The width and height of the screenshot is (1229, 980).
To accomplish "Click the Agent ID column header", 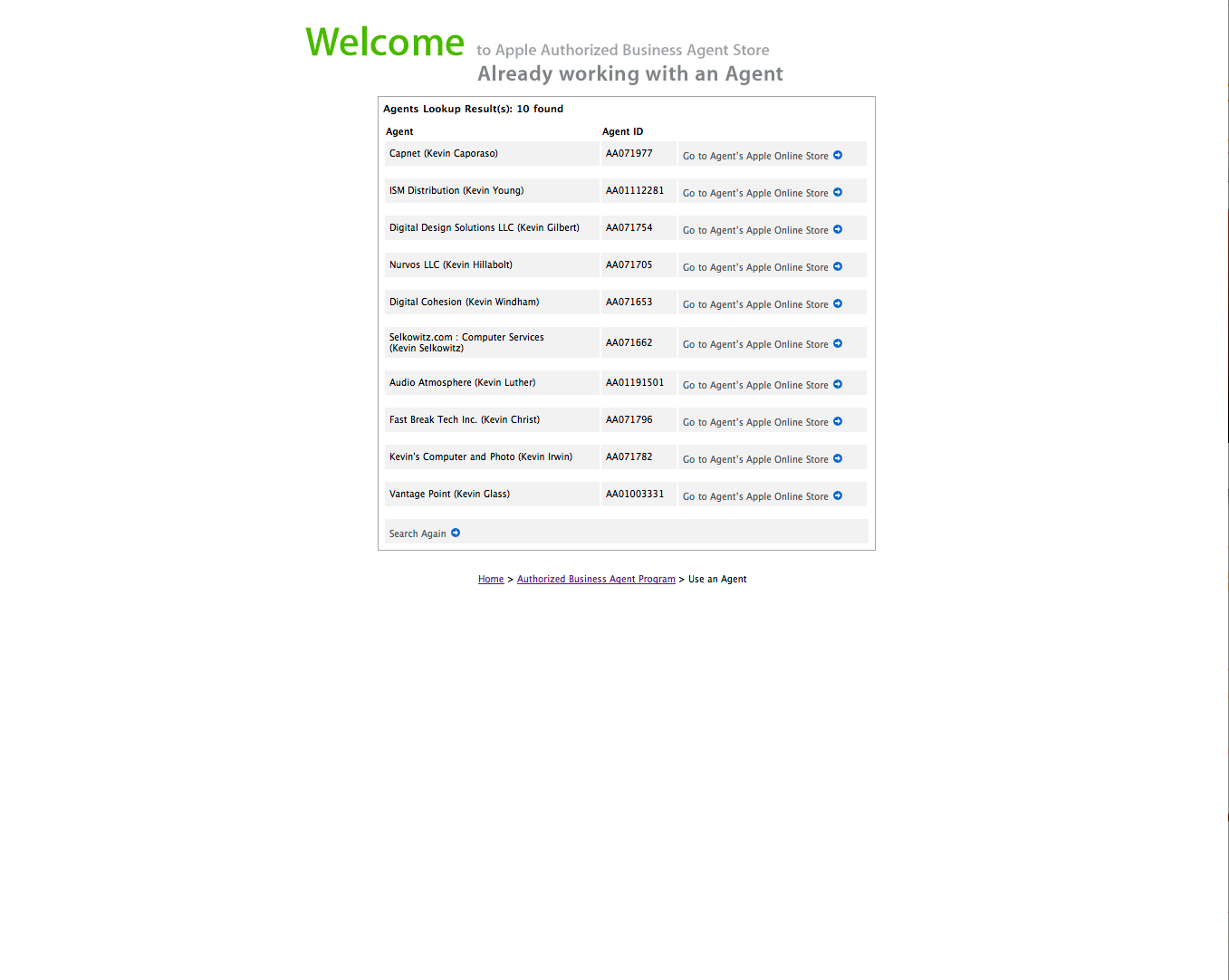I will point(623,131).
